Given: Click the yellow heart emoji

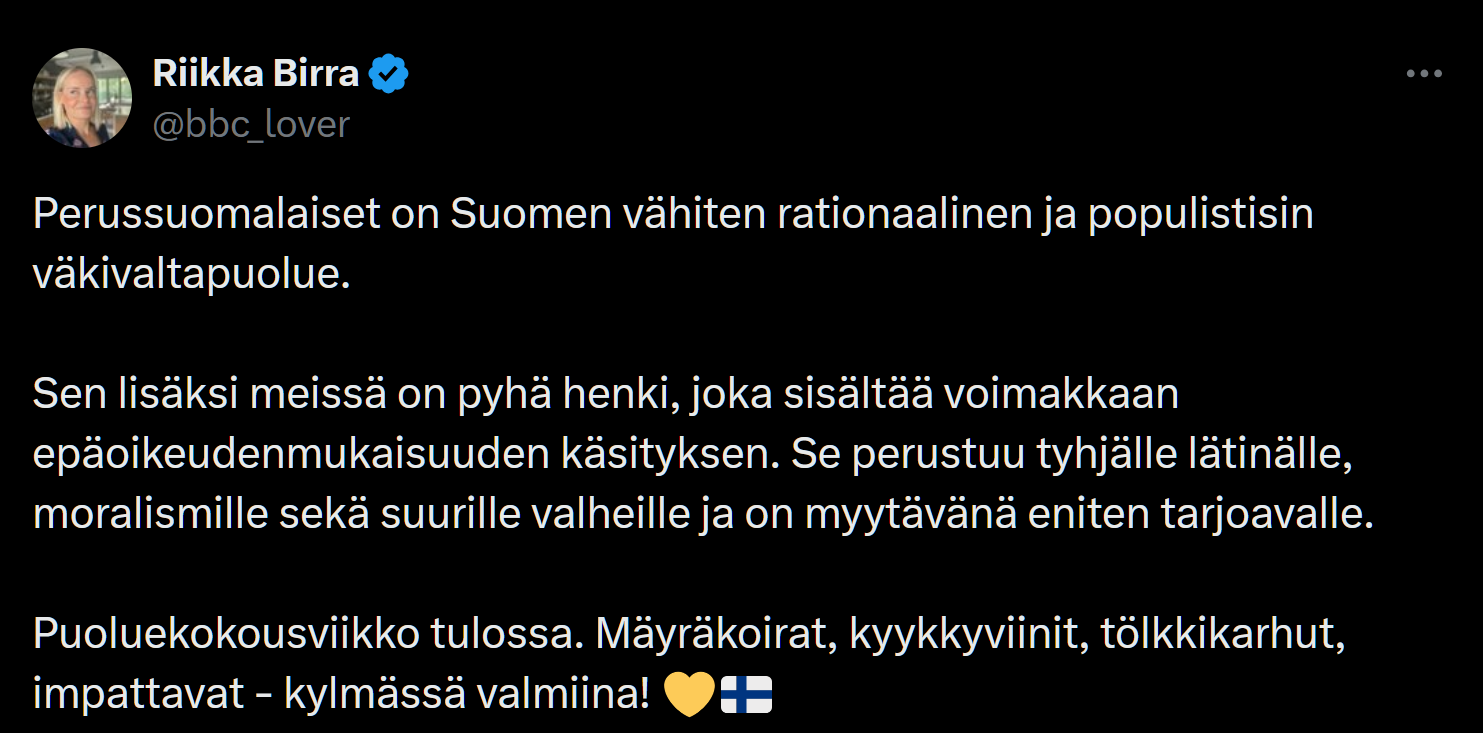Looking at the screenshot, I should point(688,694).
